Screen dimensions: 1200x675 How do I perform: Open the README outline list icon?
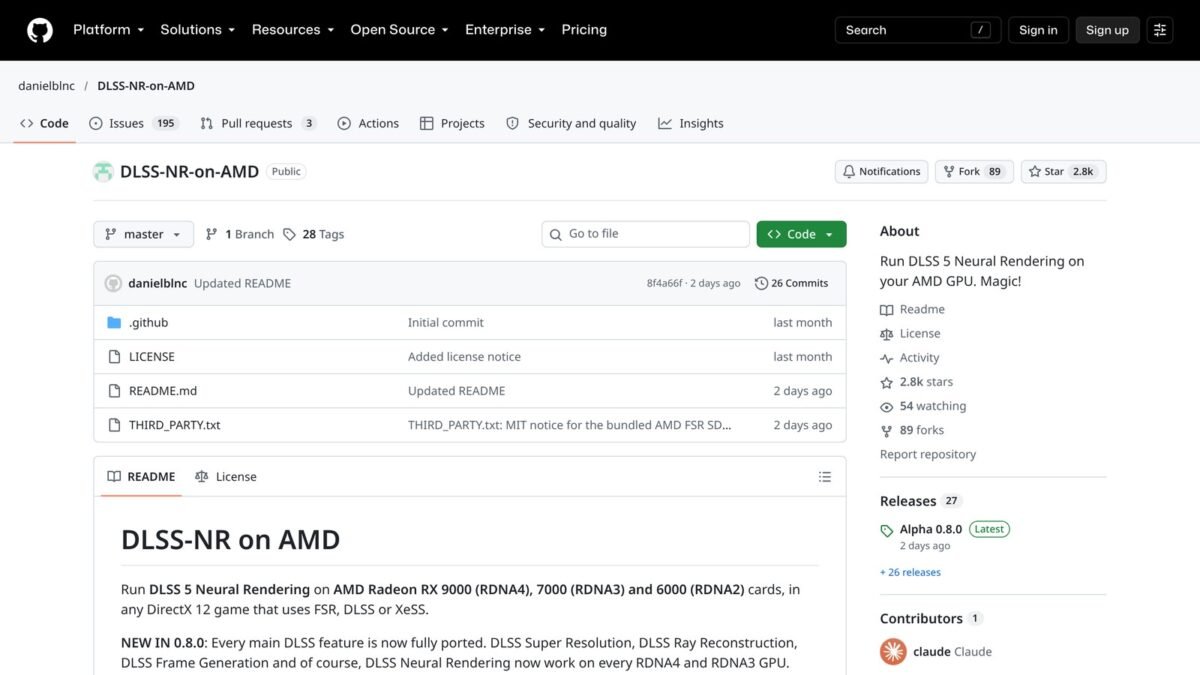(x=825, y=477)
